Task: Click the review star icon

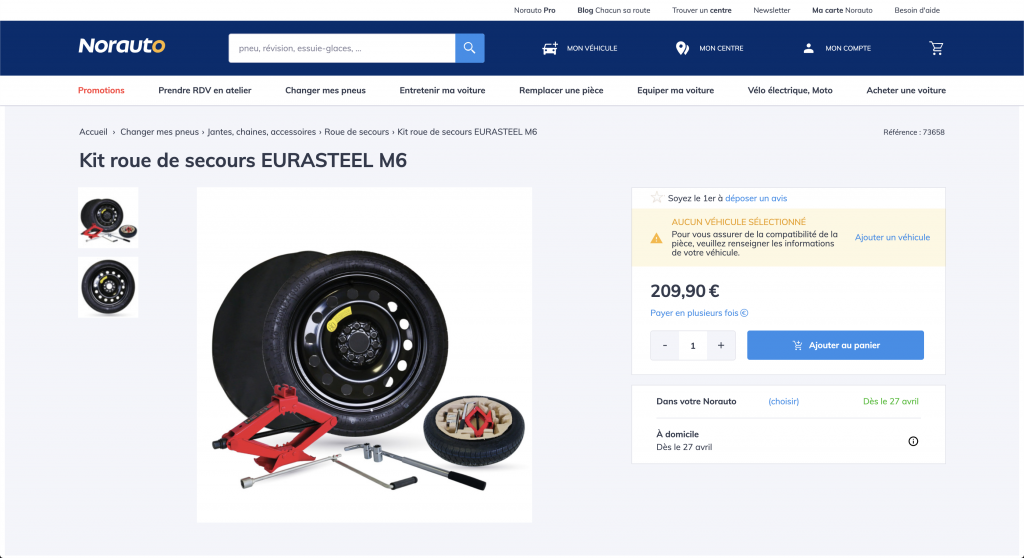Action: coord(657,197)
